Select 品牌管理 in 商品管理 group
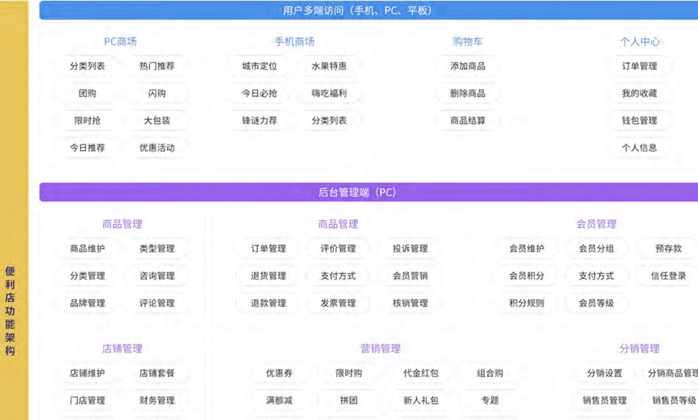The width and height of the screenshot is (698, 420). coord(87,303)
